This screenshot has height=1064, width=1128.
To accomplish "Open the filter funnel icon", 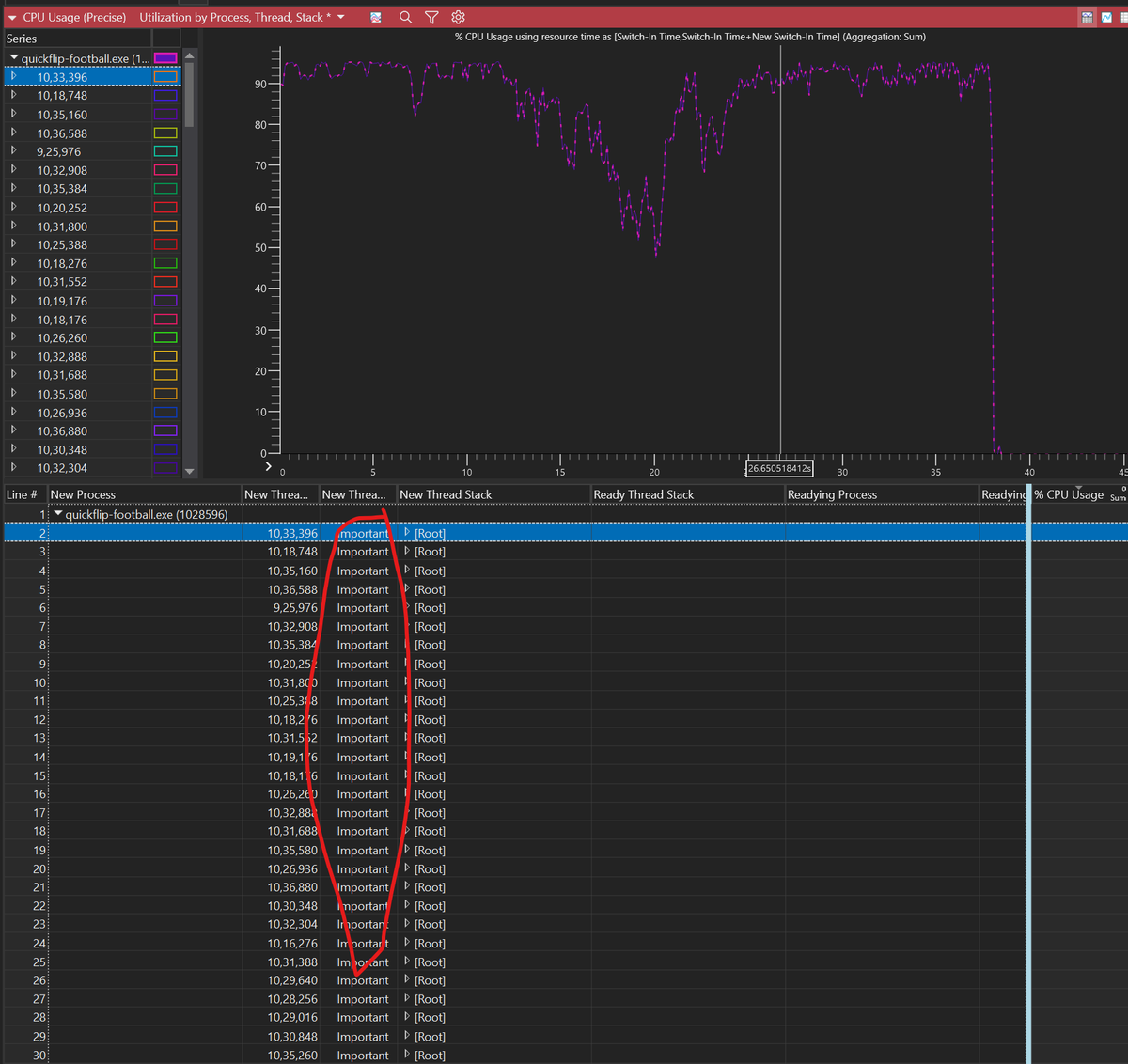I will coord(431,17).
